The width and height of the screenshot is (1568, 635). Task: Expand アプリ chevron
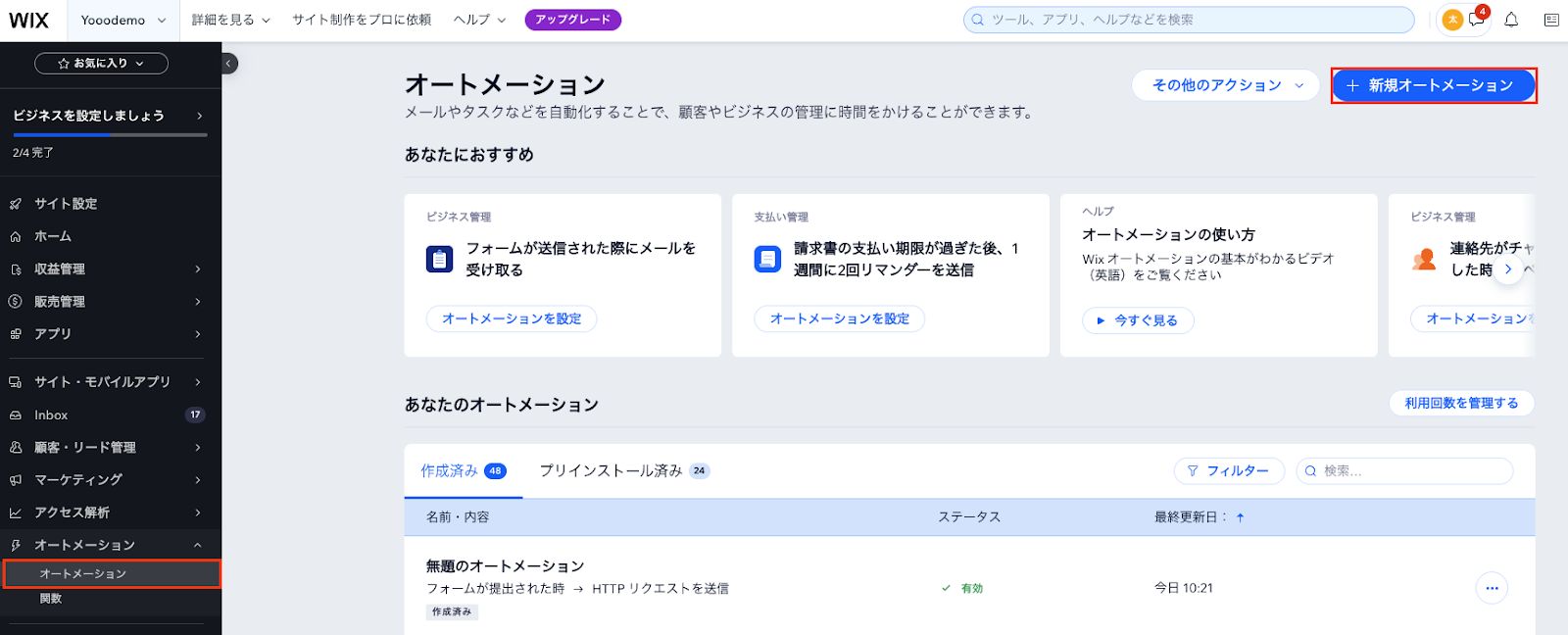click(x=198, y=334)
